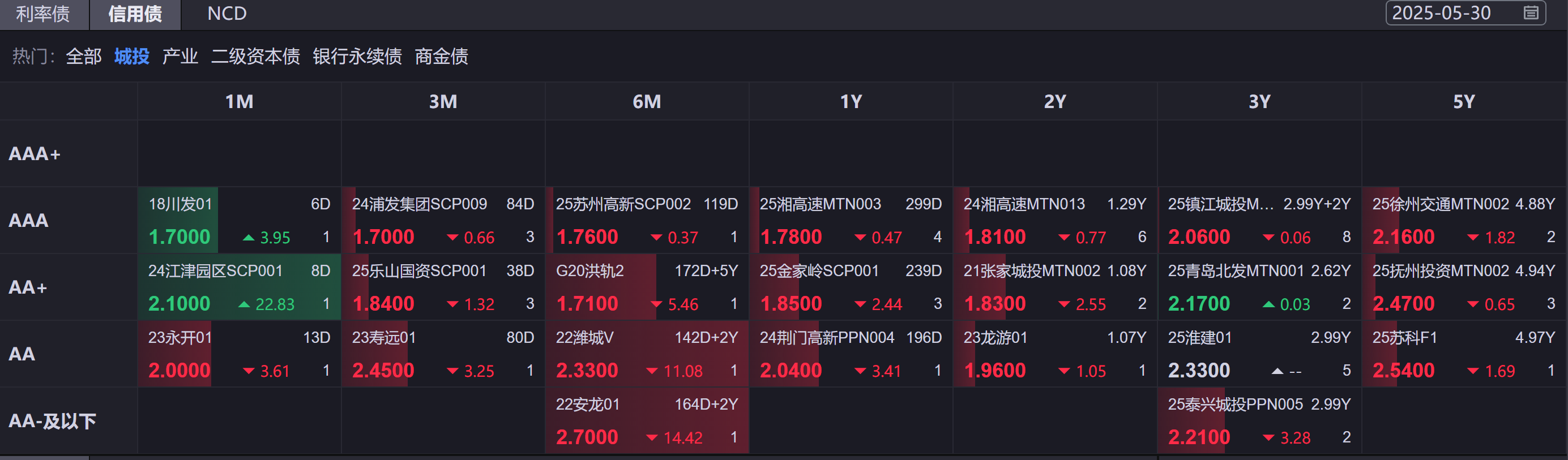
Task: Open the 25淮建01 bond quote
Action: (x=1259, y=354)
